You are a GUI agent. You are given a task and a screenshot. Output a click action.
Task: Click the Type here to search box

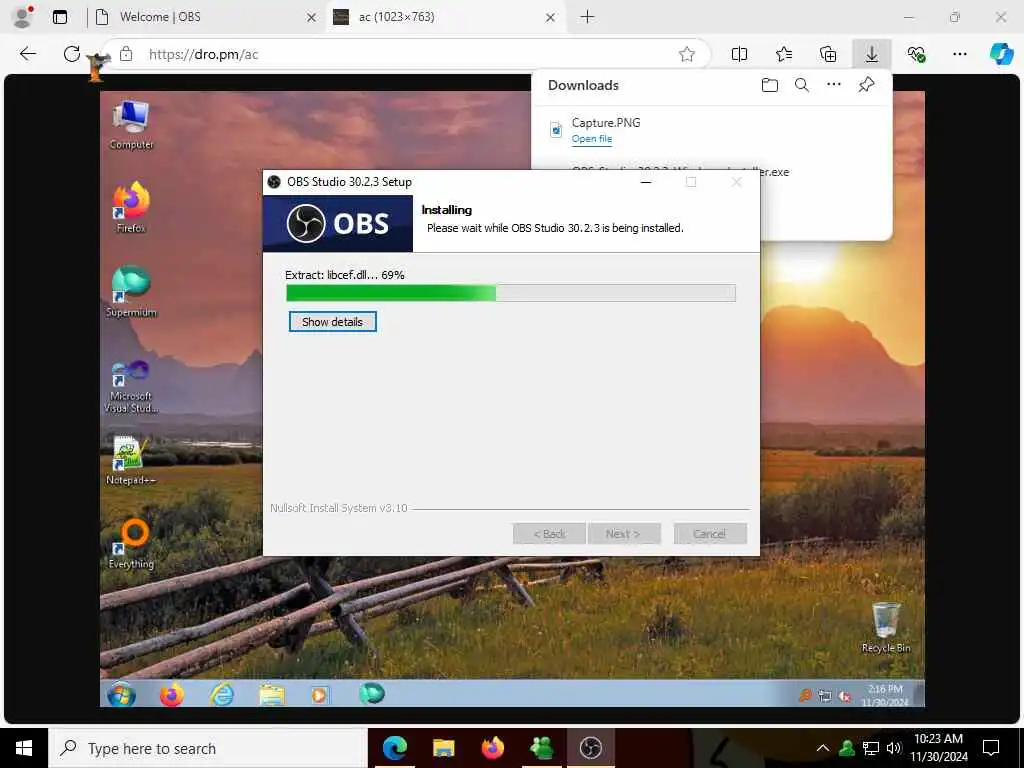(x=208, y=748)
